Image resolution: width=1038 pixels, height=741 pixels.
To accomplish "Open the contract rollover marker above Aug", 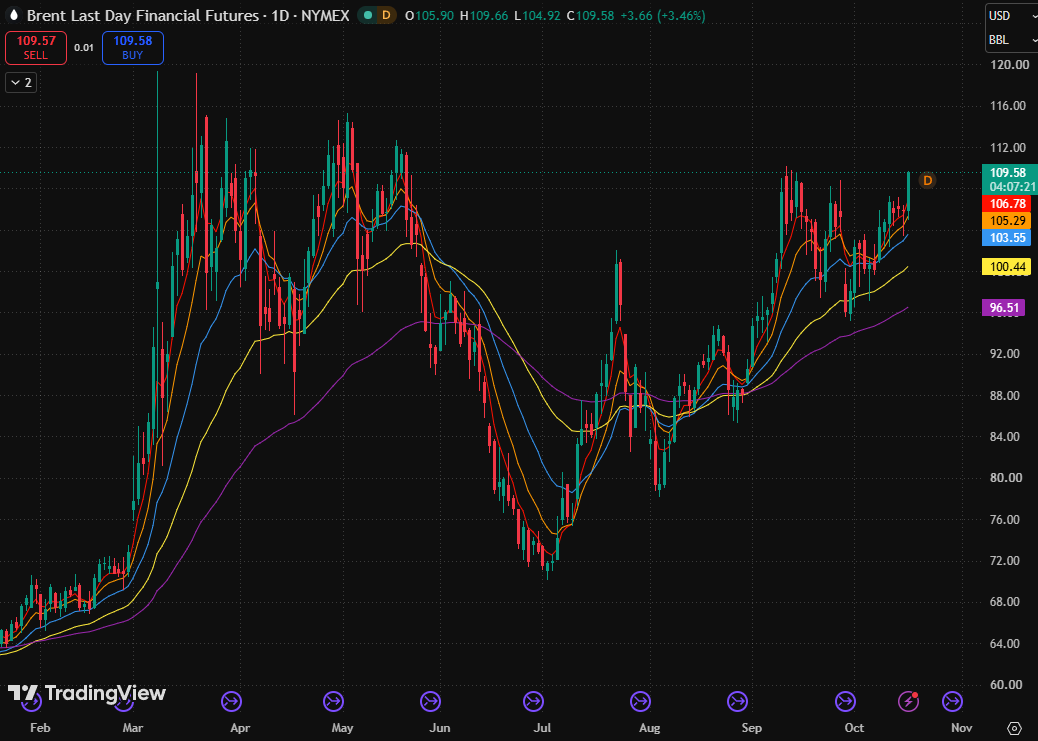I will pyautogui.click(x=640, y=701).
